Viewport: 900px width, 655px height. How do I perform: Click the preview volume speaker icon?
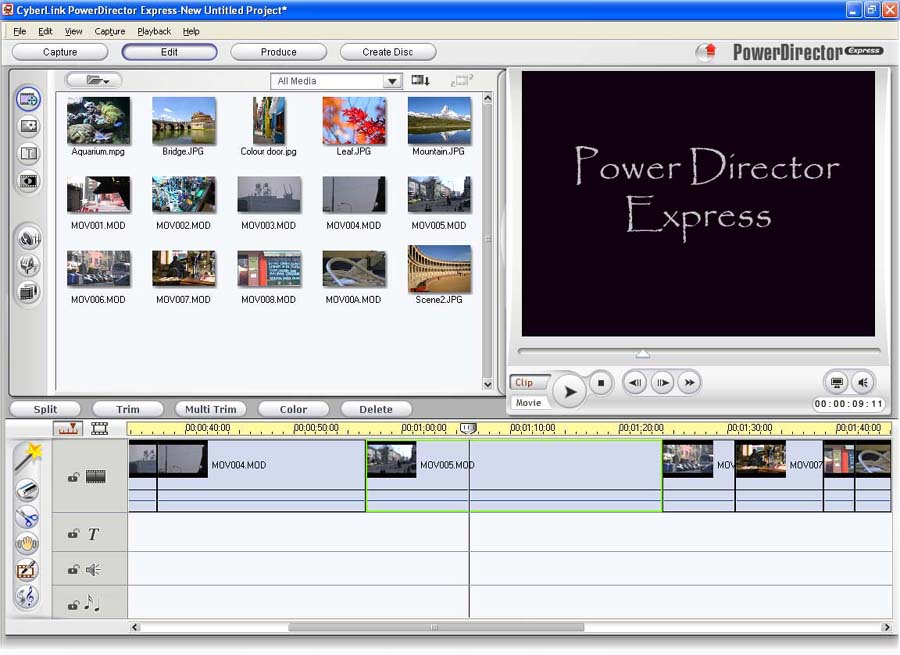point(862,382)
